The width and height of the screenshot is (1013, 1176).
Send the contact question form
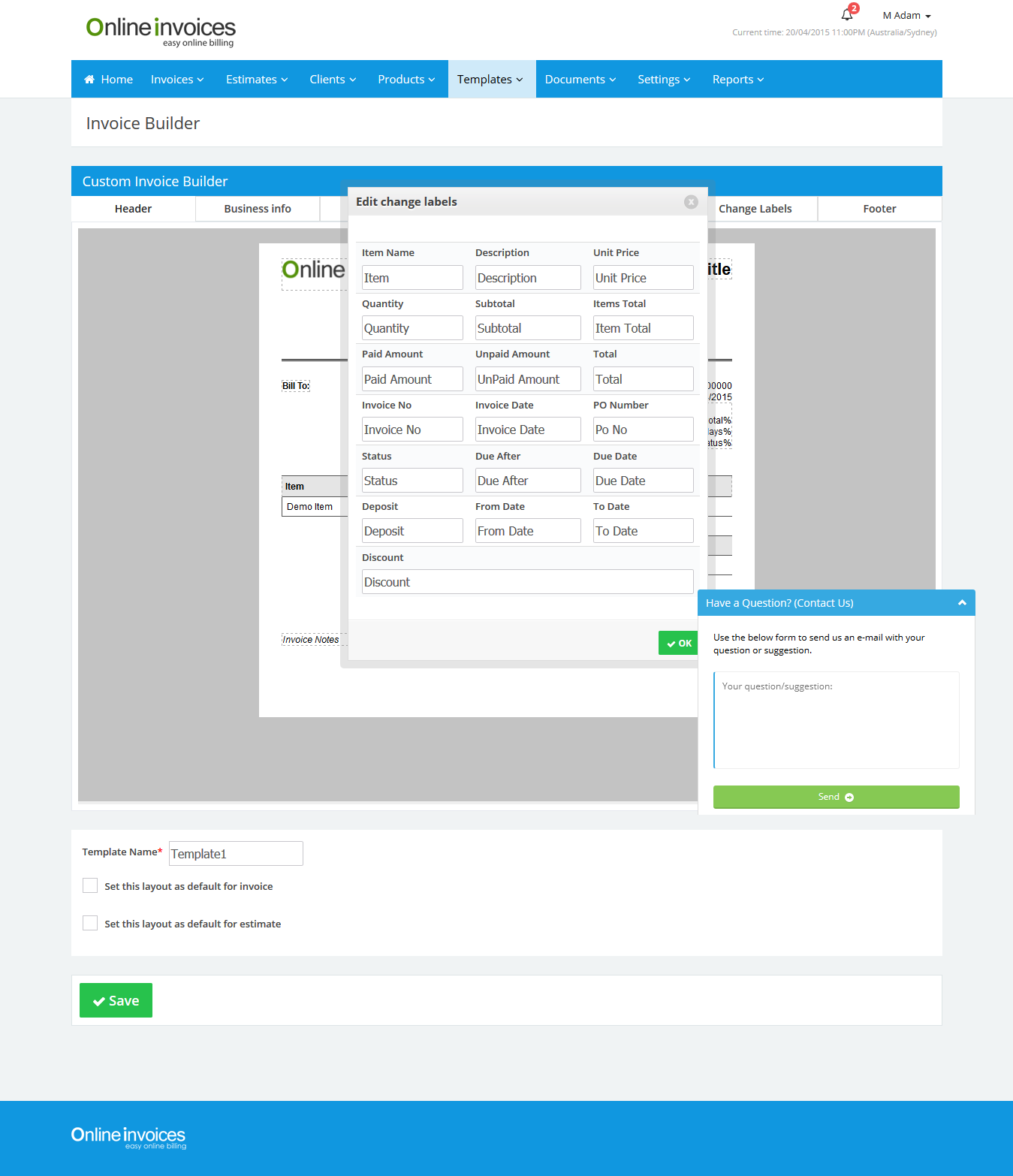pos(836,797)
